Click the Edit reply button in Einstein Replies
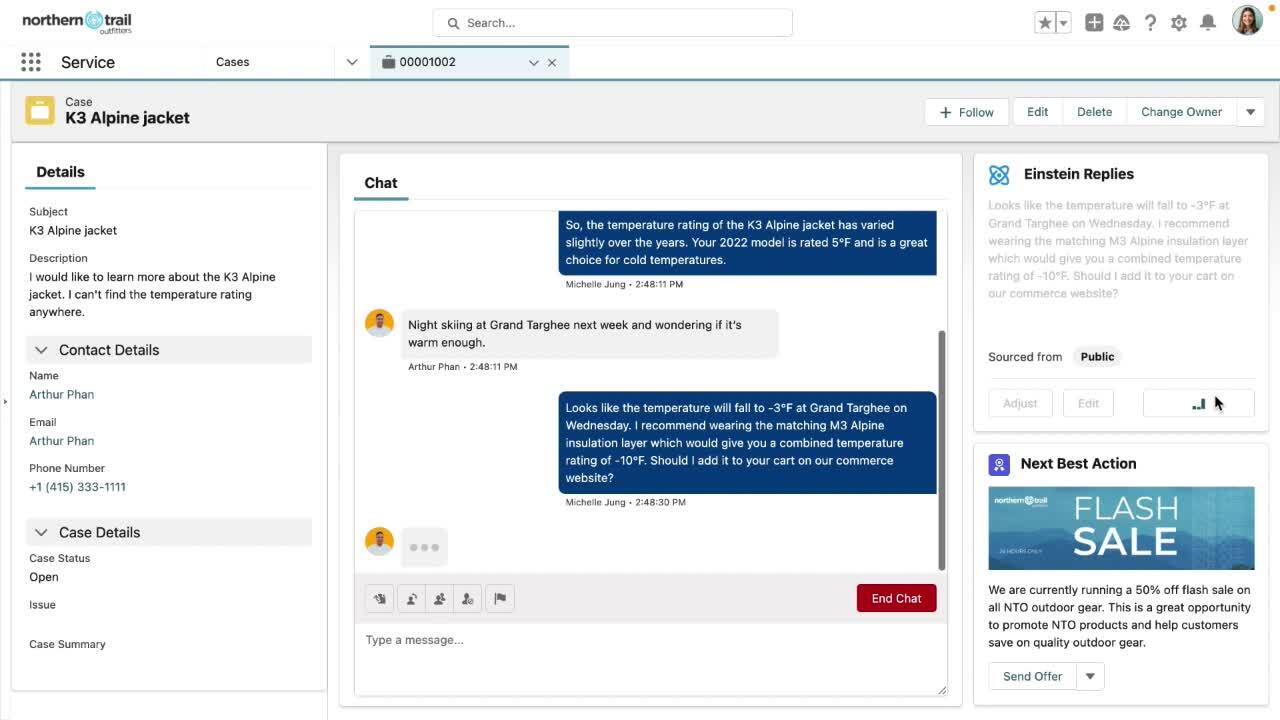Image resolution: width=1280 pixels, height=720 pixels. pos(1088,403)
